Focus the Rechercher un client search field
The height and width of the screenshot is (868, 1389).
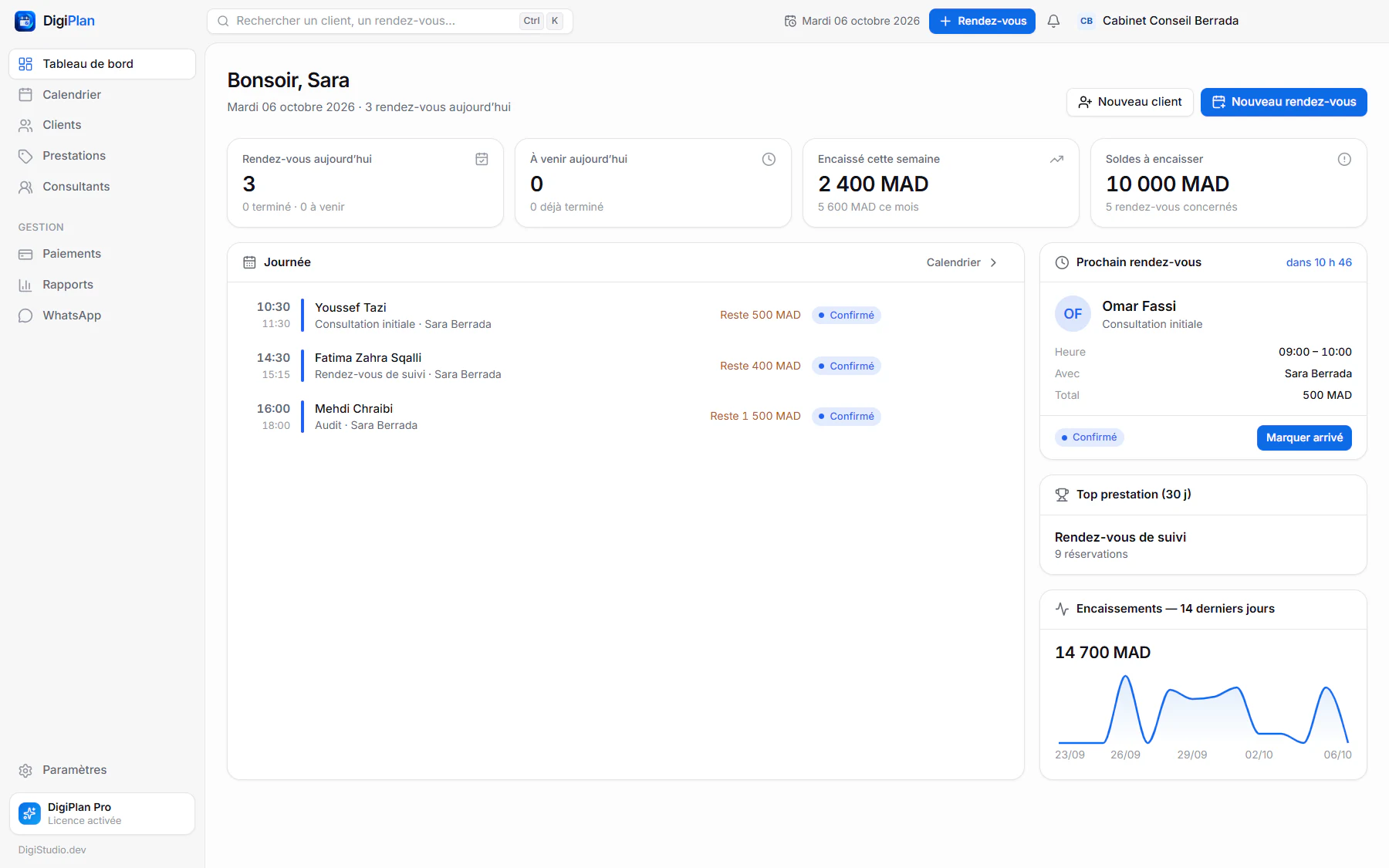390,21
